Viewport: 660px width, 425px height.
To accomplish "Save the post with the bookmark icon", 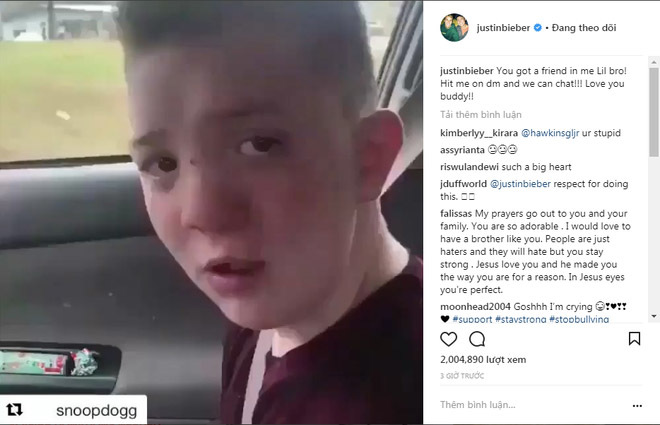I will pos(634,338).
